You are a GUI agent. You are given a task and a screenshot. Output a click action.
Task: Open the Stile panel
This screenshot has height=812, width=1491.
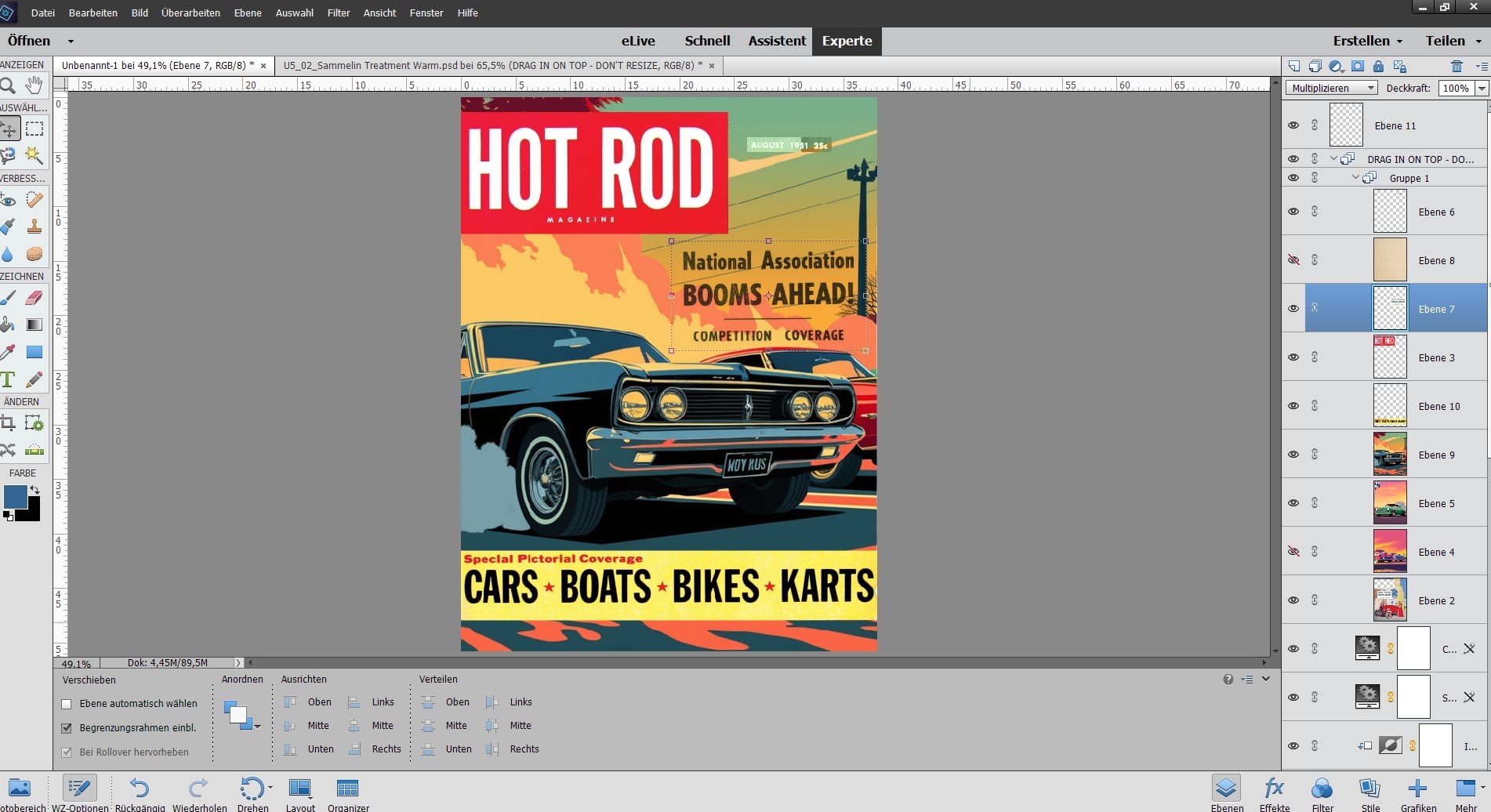[1370, 793]
